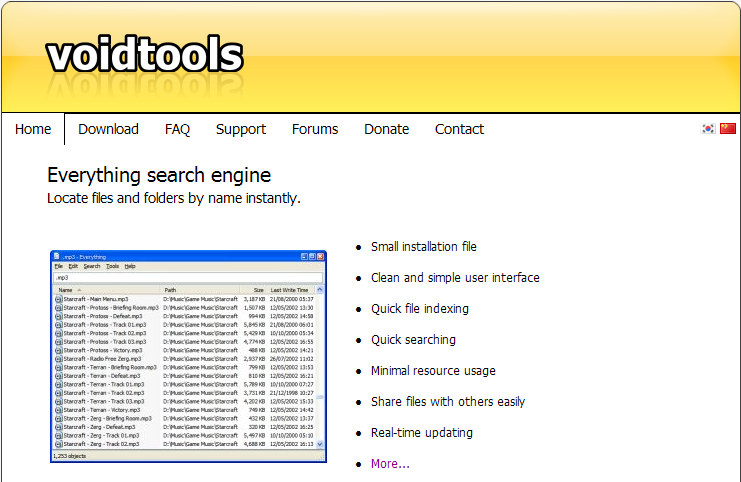This screenshot has height=482, width=741.
Task: Click 'Quick searching' bullet text
Action: (x=413, y=340)
